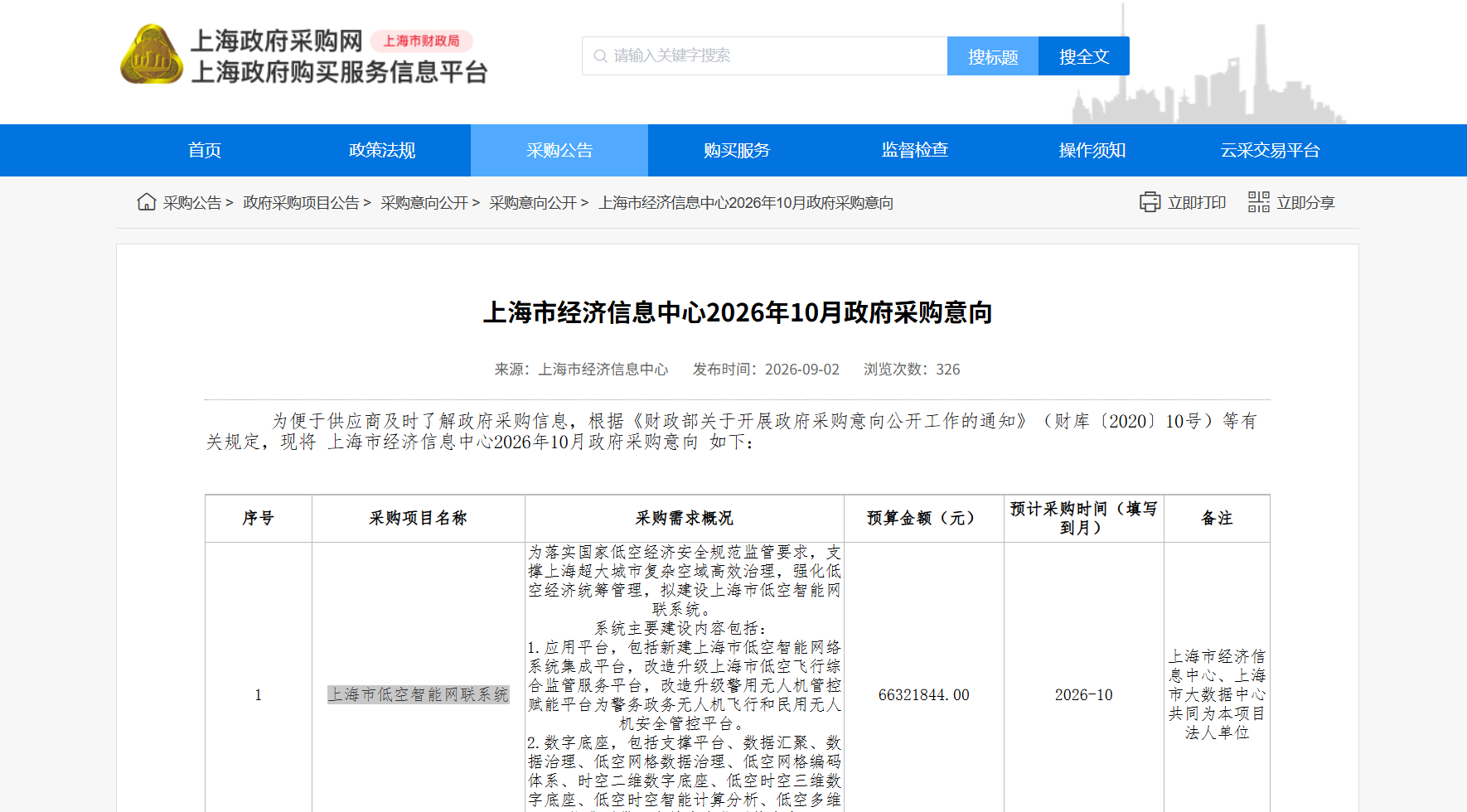
Task: Click the first 采购意向公开 breadcrumb link
Action: 424,203
